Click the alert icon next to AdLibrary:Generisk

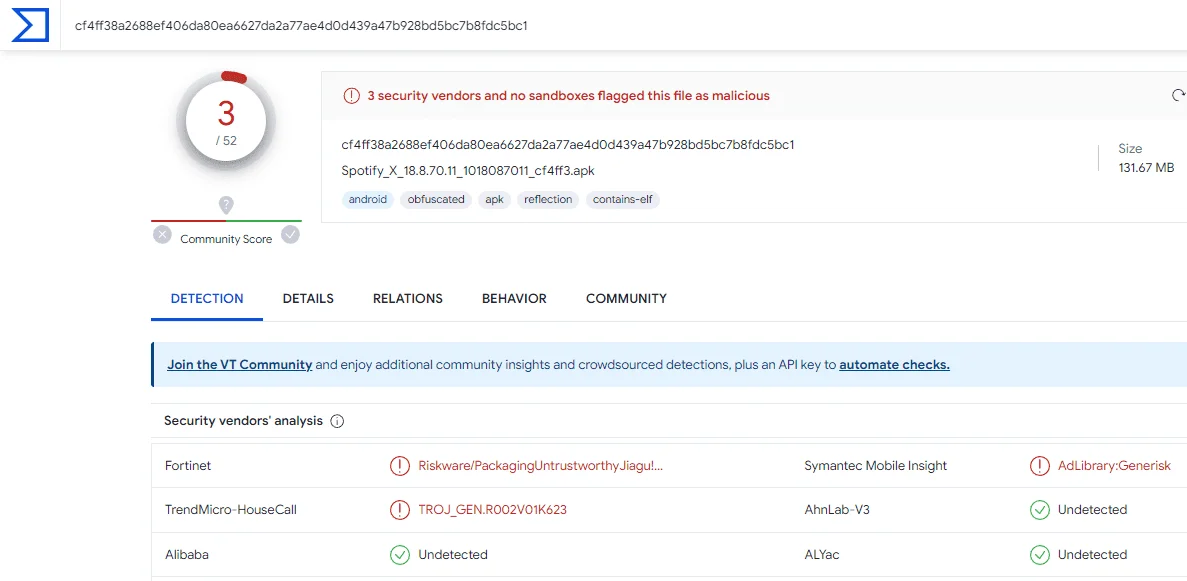point(1040,466)
